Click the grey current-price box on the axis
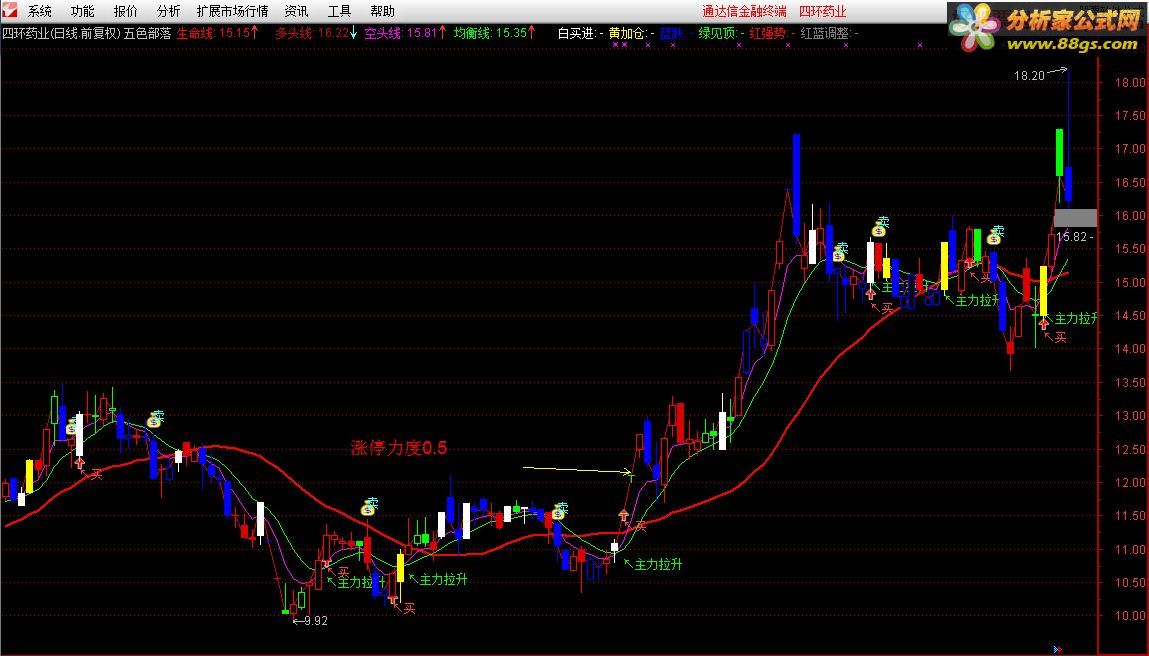The height and width of the screenshot is (656, 1149). point(1075,218)
